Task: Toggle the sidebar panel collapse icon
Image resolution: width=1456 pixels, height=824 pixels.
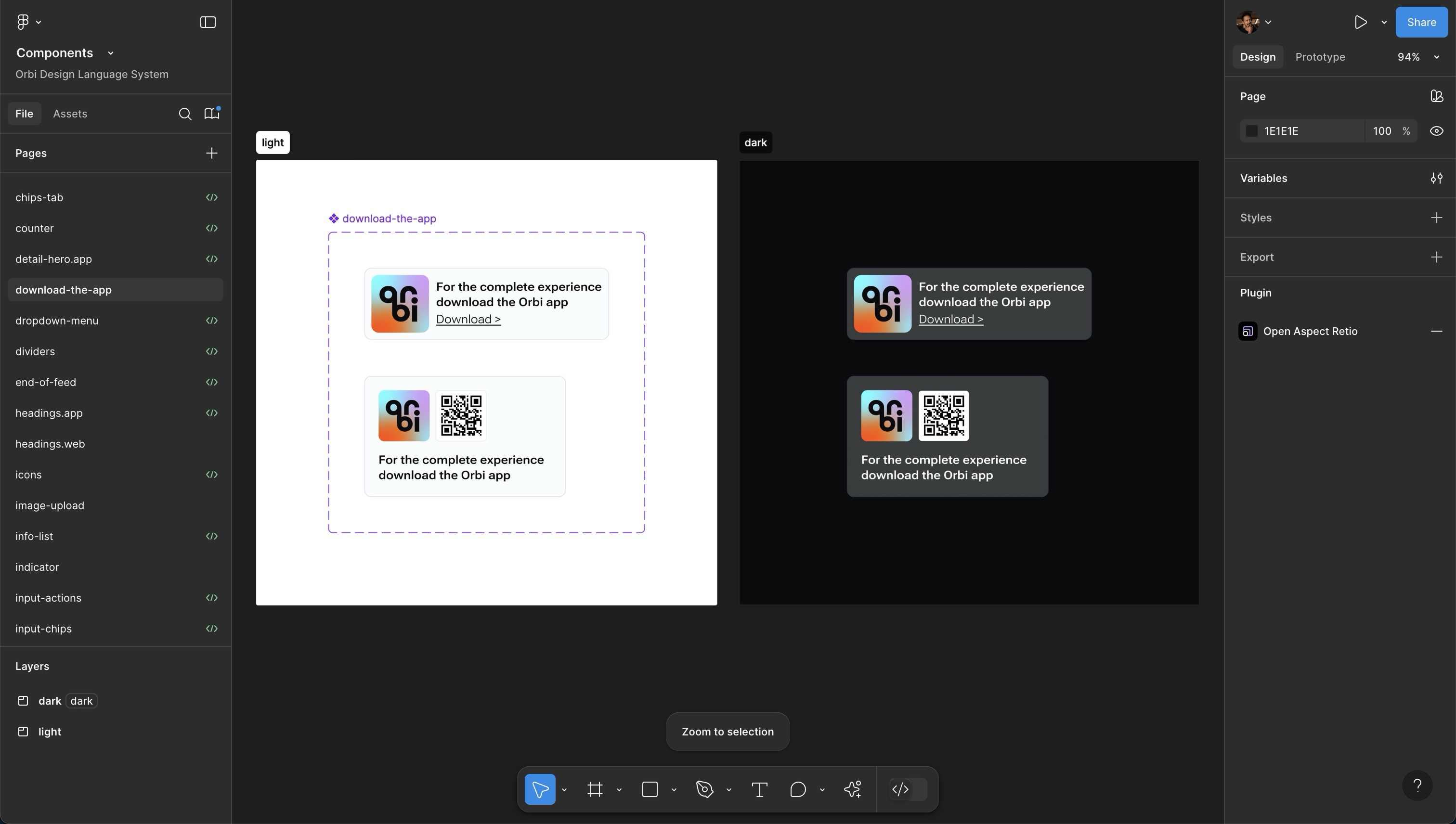Action: 208,22
